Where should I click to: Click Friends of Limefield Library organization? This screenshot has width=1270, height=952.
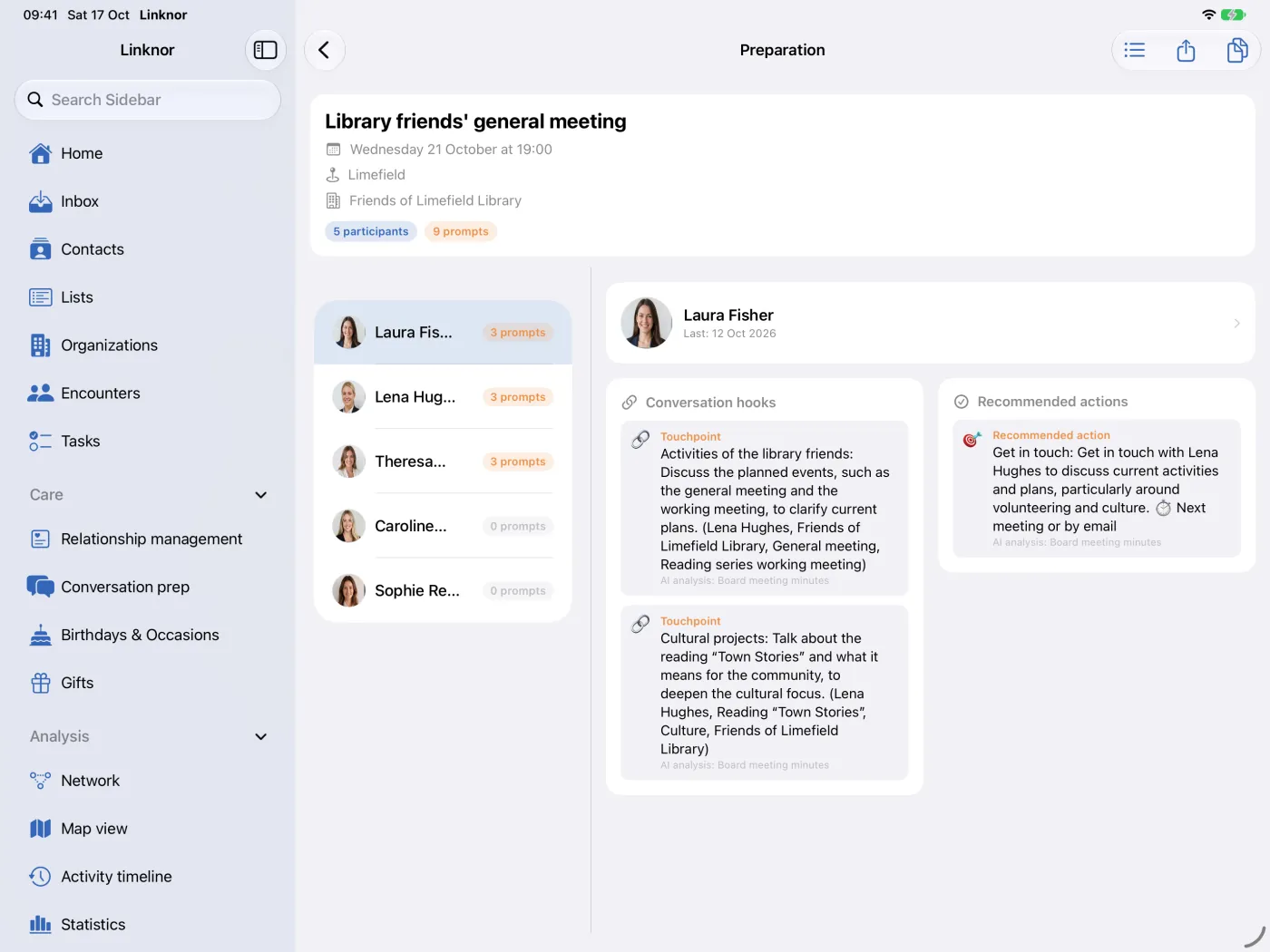coord(435,200)
